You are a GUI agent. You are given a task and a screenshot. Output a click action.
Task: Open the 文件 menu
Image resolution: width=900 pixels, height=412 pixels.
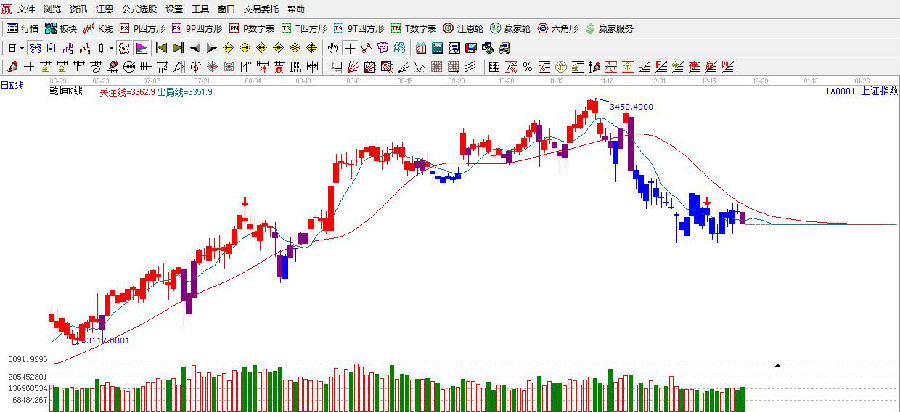point(24,8)
